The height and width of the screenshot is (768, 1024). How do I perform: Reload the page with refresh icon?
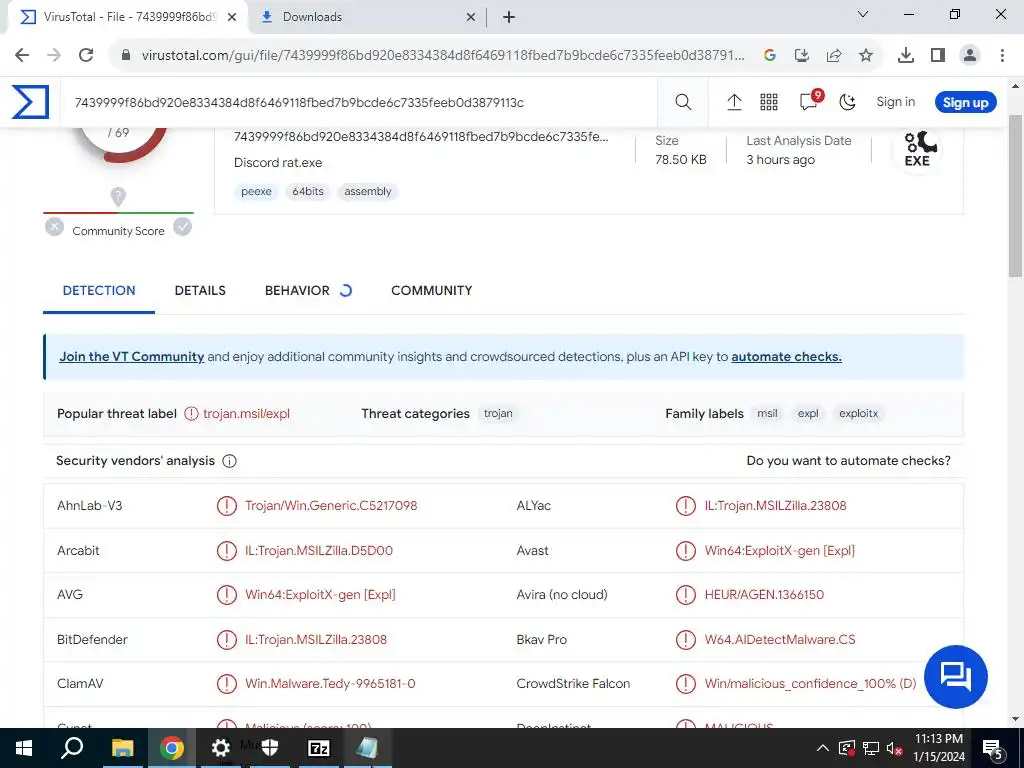(x=86, y=55)
